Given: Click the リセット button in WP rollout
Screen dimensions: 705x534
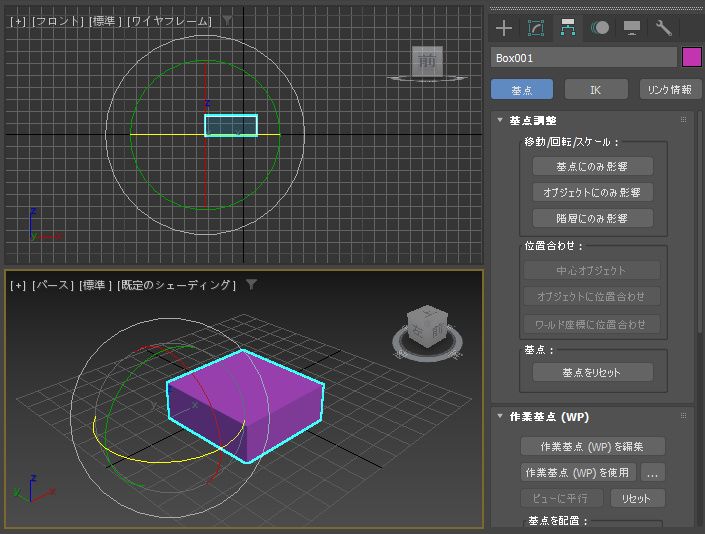Looking at the screenshot, I should [638, 498].
